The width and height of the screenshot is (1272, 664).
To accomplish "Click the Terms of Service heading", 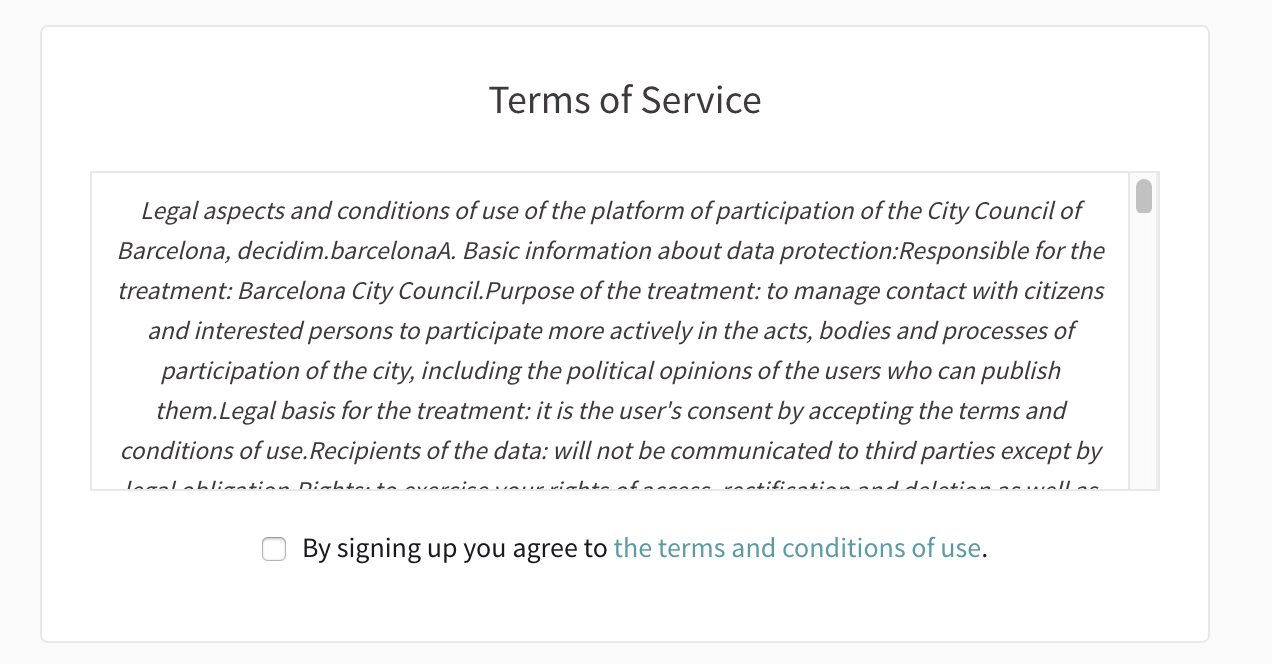I will pyautogui.click(x=625, y=101).
